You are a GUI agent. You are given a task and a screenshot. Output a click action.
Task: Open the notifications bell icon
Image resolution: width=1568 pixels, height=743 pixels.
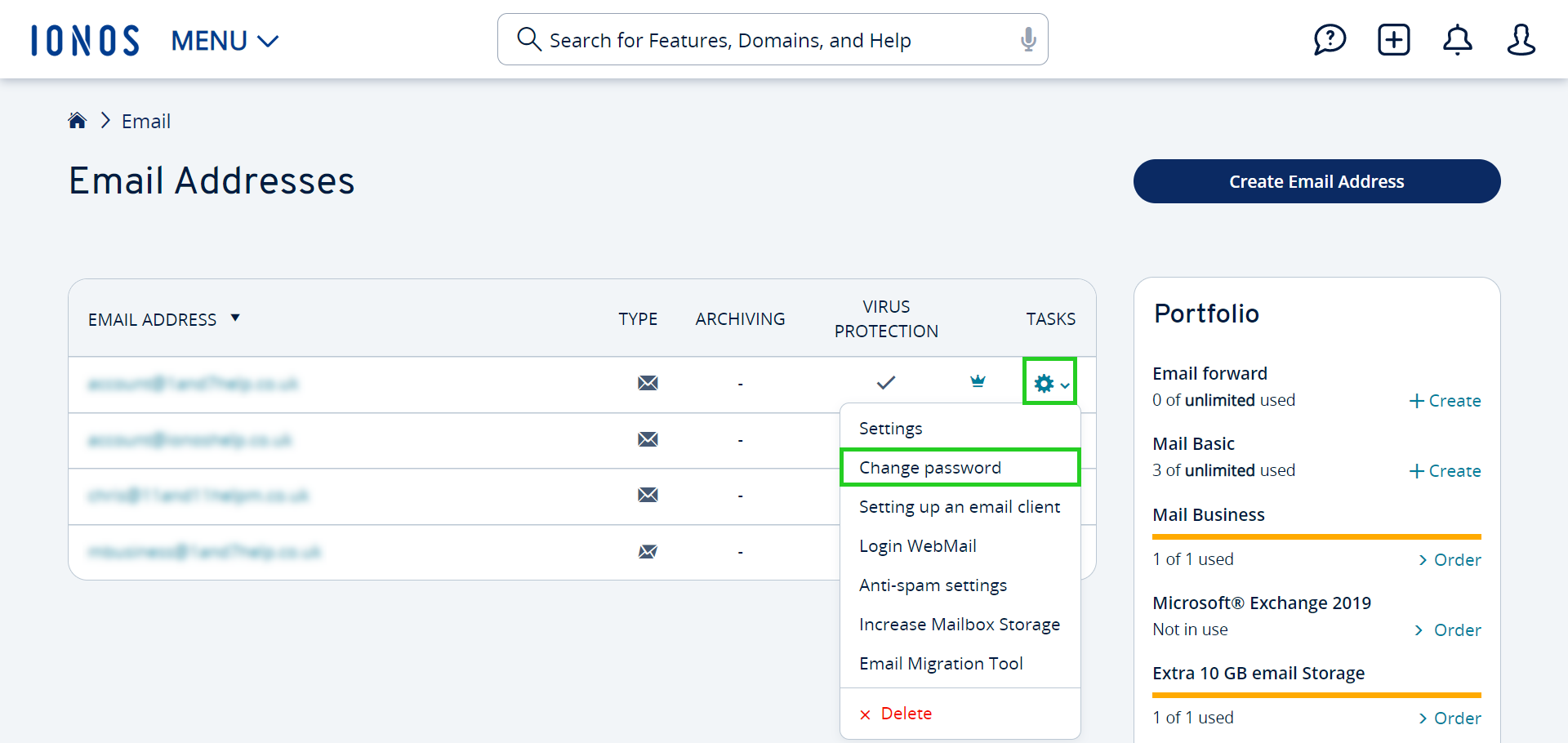[x=1457, y=39]
